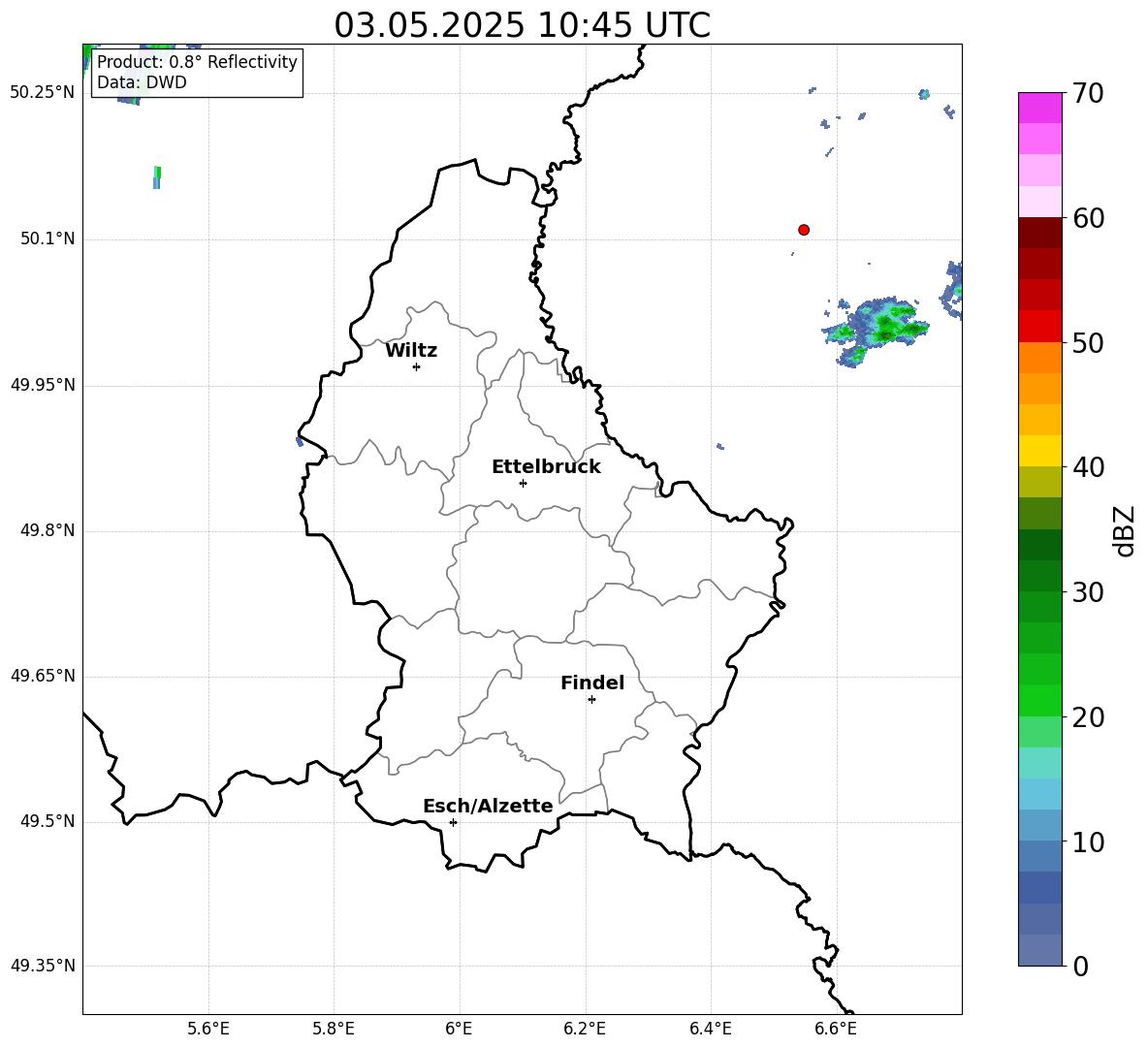Click the cross marker below Ettelbruck
Image resolution: width=1148 pixels, height=1048 pixels.
(x=523, y=483)
